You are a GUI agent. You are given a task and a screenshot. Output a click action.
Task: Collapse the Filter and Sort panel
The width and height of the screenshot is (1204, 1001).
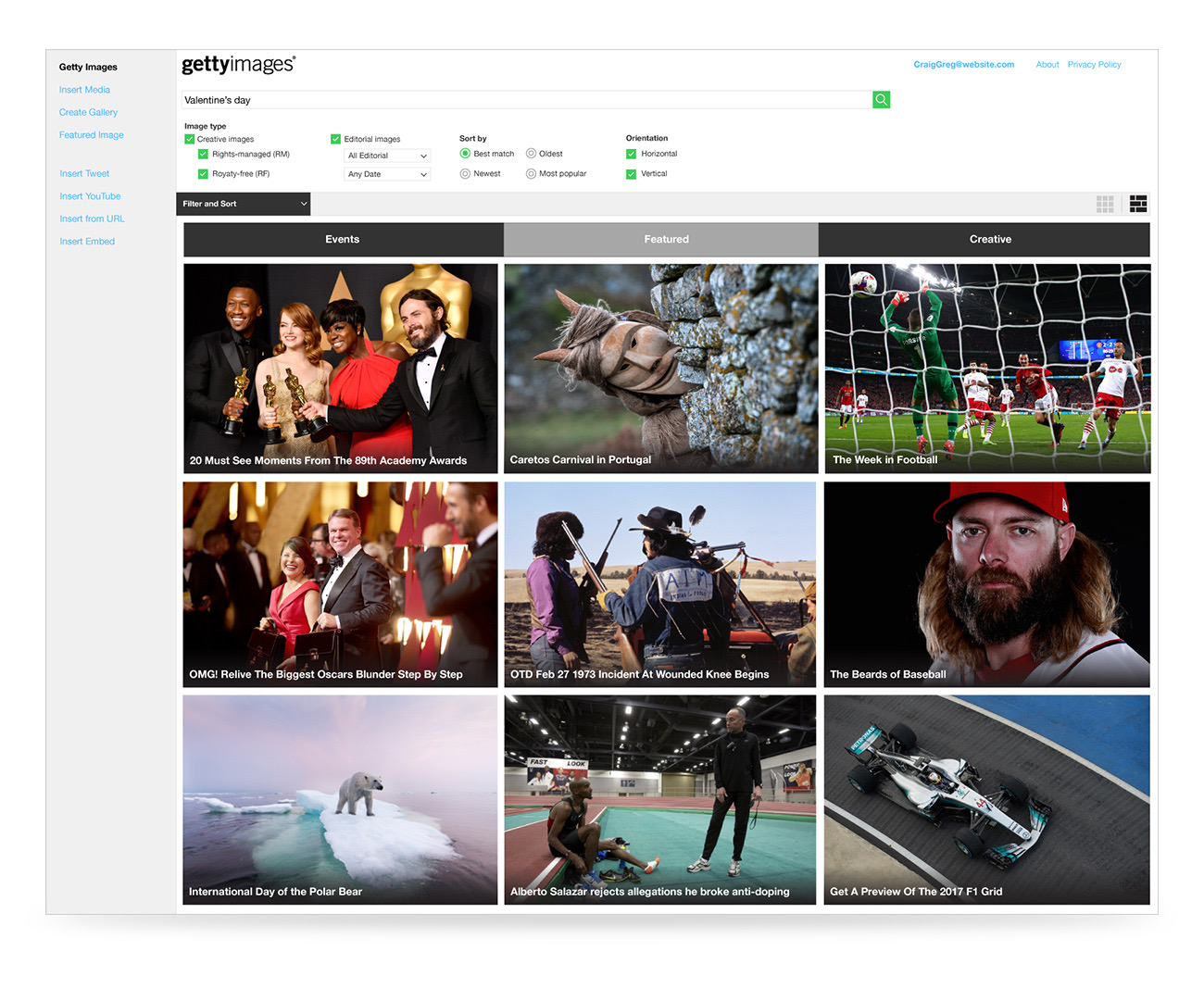click(244, 204)
